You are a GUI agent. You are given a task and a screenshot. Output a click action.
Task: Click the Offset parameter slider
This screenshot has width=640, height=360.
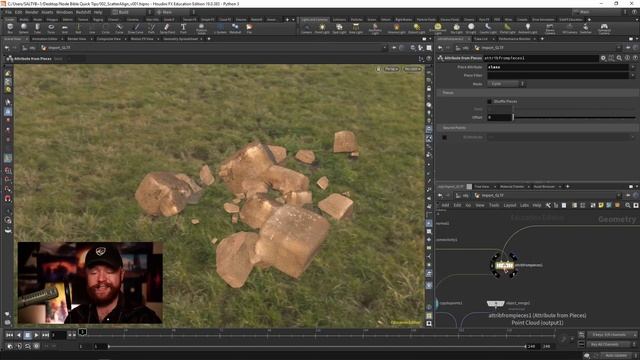click(x=574, y=117)
